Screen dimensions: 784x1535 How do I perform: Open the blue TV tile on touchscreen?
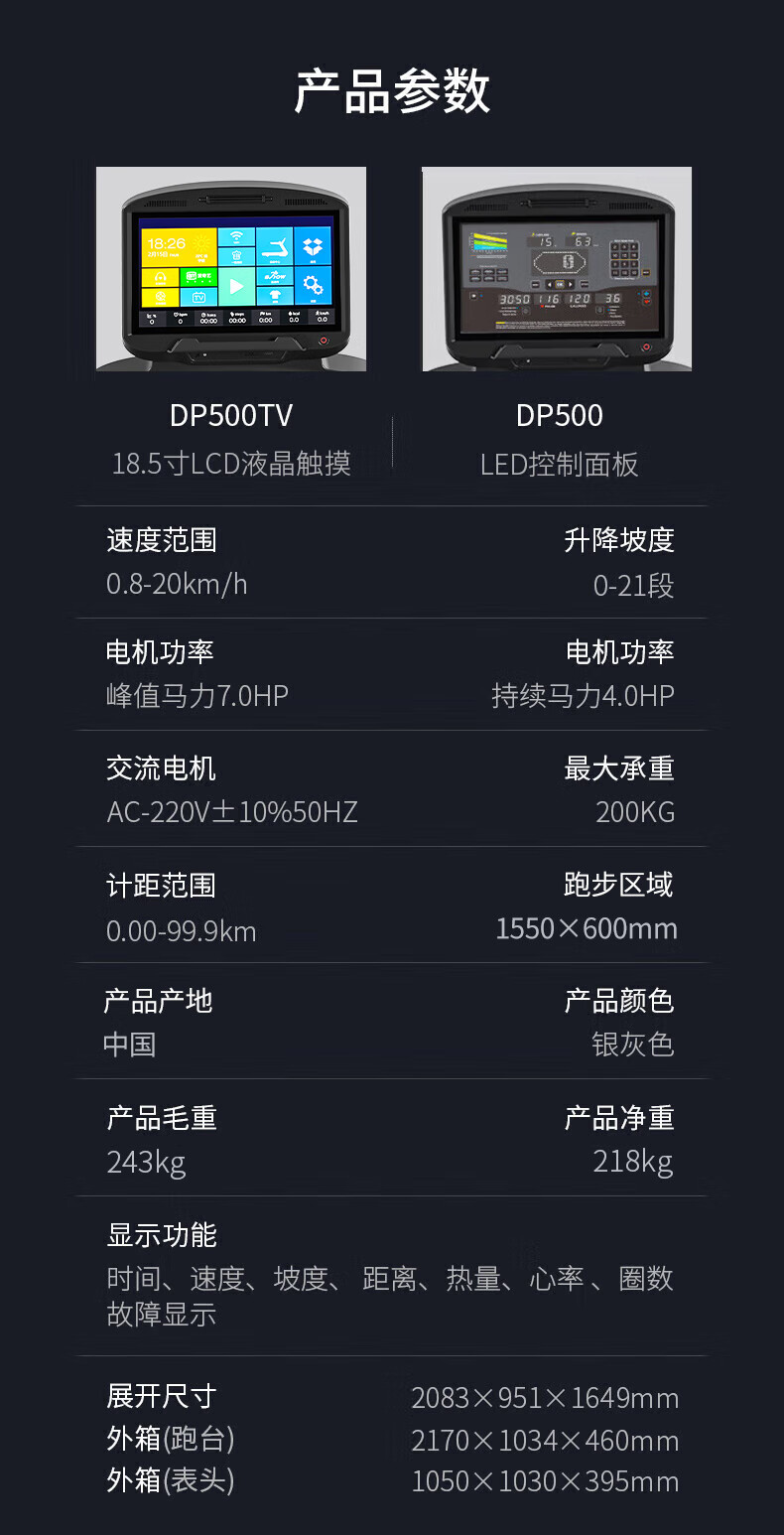coord(198,296)
